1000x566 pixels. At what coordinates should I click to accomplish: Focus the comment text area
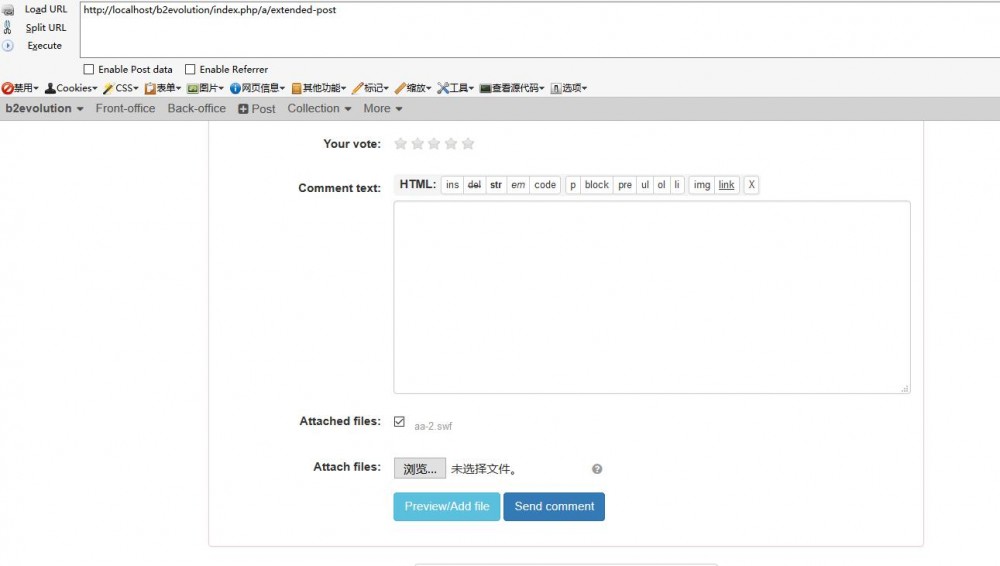pyautogui.click(x=652, y=297)
